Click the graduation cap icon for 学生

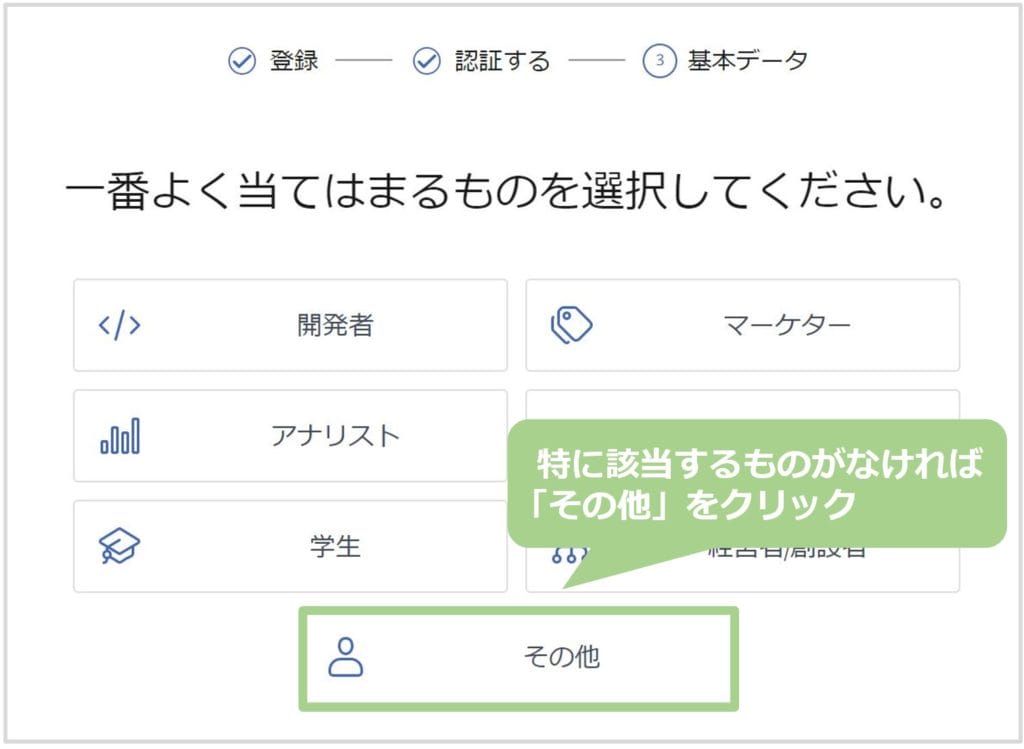click(119, 546)
